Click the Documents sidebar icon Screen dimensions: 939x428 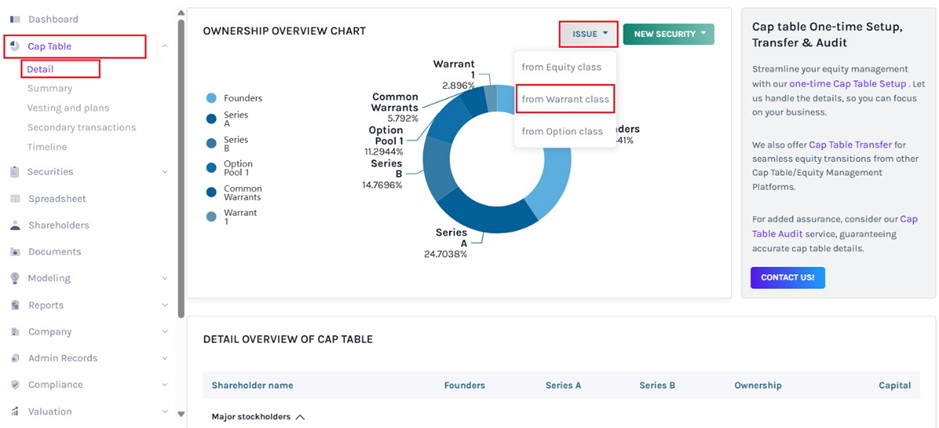click(15, 252)
